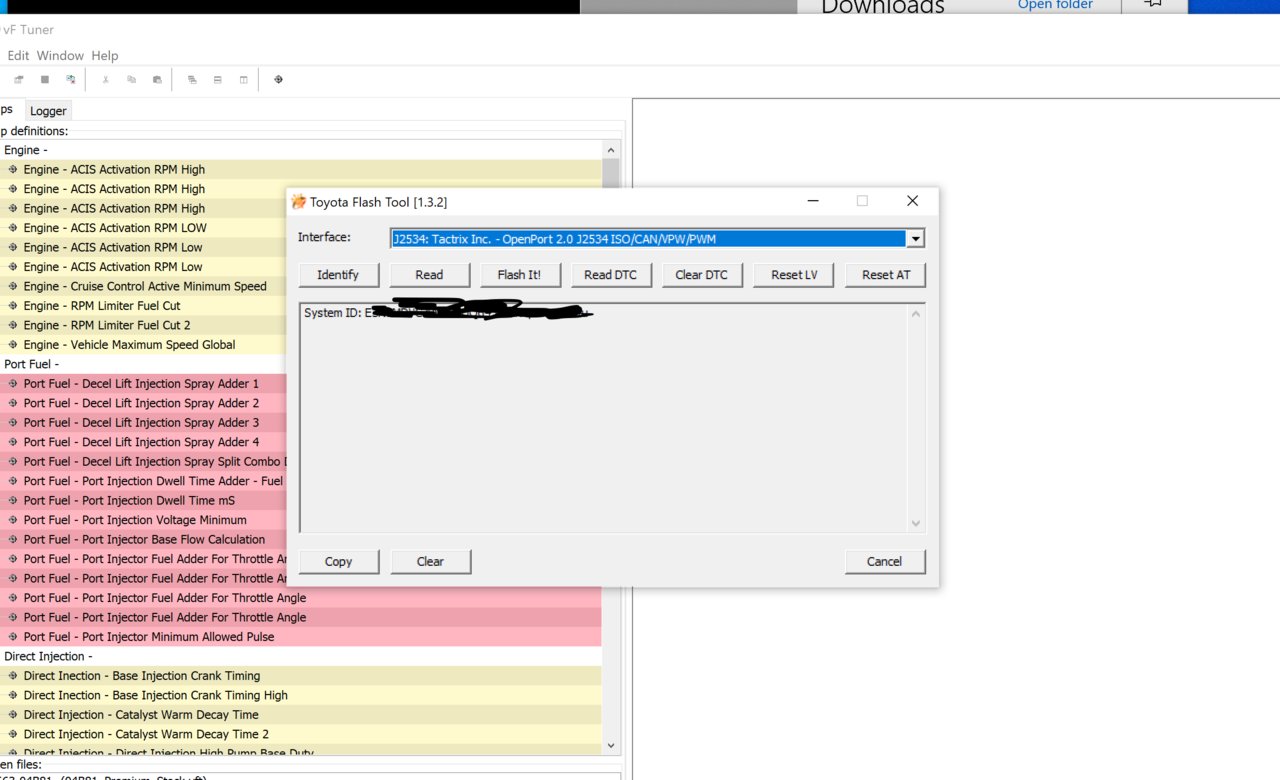This screenshot has width=1280, height=780.
Task: Click the Reset AT button
Action: (x=886, y=275)
